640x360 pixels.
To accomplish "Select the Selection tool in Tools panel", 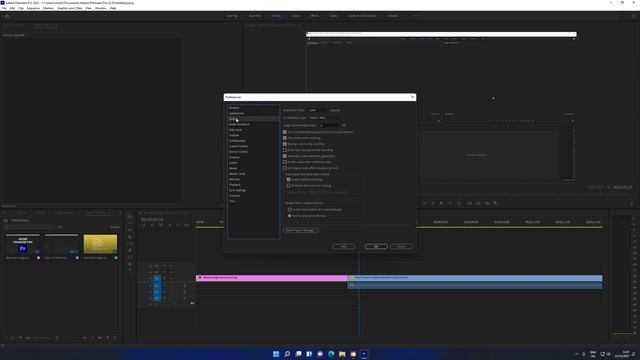I will click(x=130, y=217).
